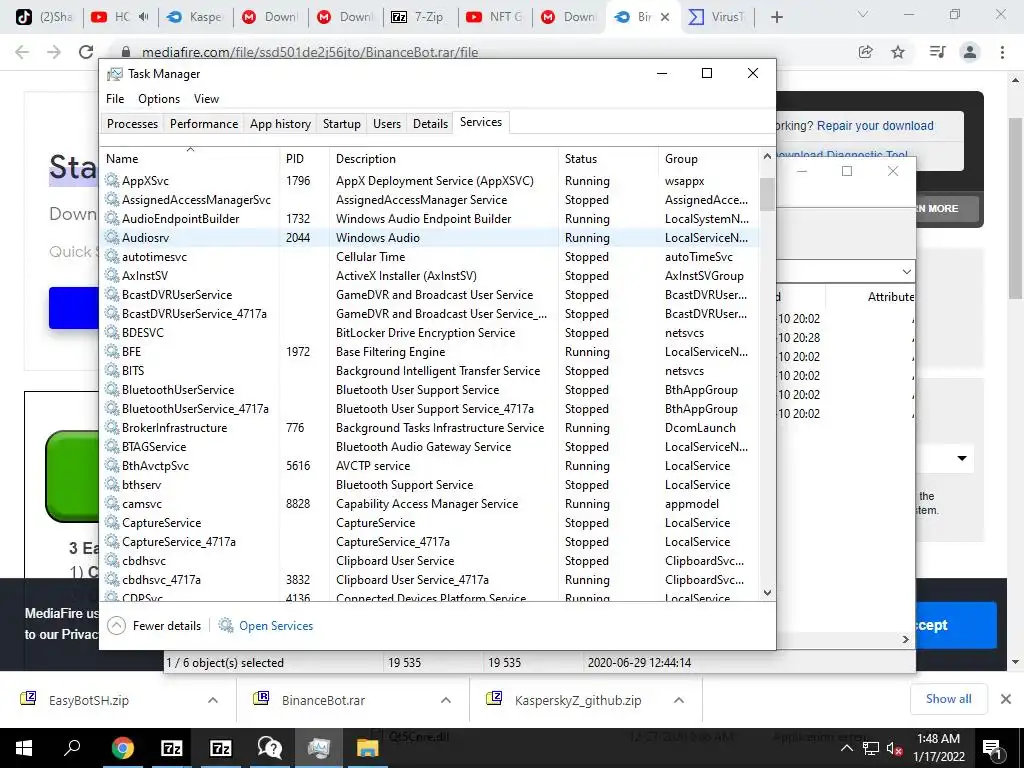The height and width of the screenshot is (768, 1024).
Task: Click the muted speaker tray icon
Action: pyautogui.click(x=894, y=748)
